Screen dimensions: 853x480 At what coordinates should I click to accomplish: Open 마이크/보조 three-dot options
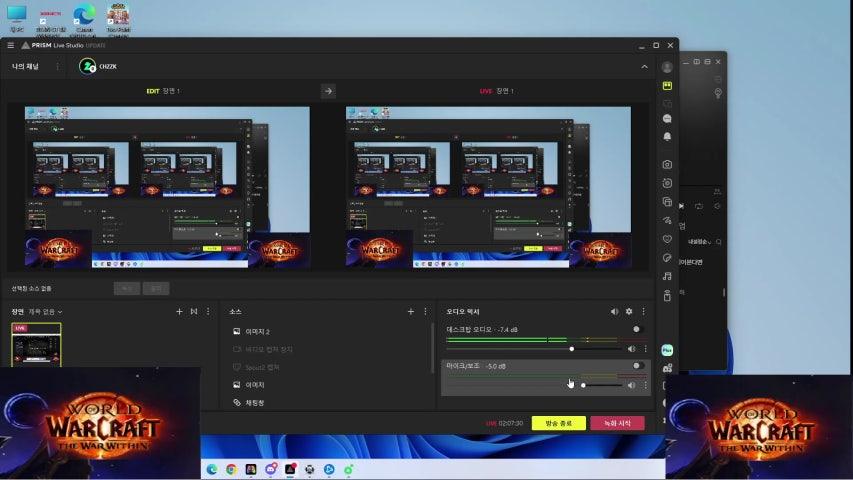tap(646, 385)
